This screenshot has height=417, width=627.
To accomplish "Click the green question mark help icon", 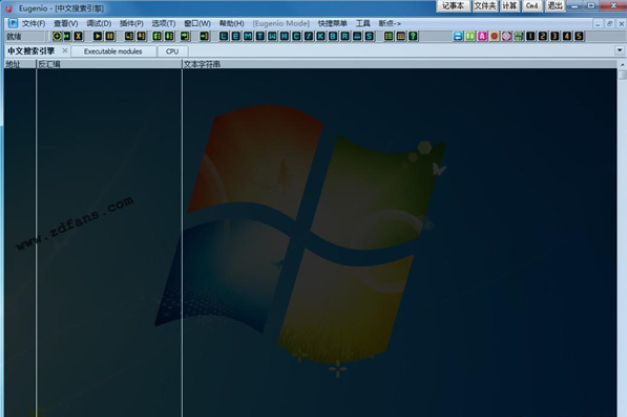I will point(413,36).
